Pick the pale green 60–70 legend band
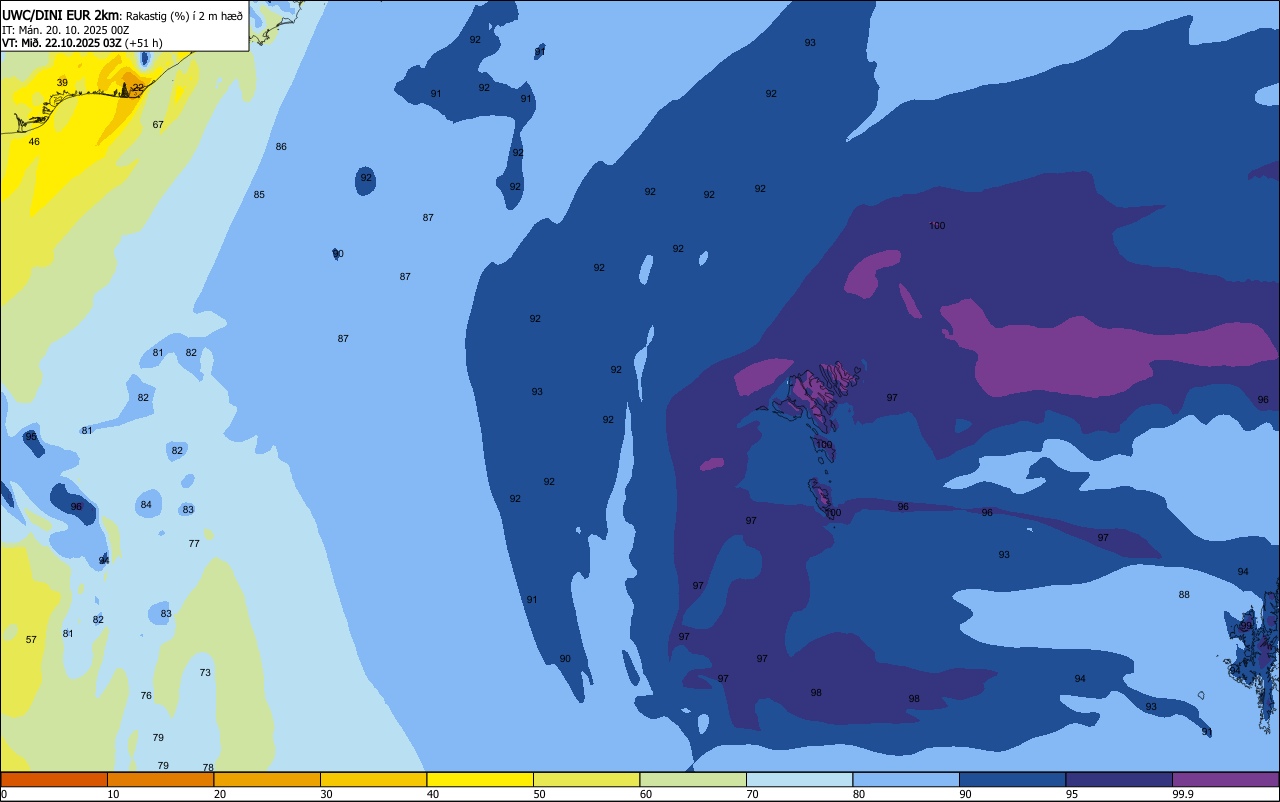The height and width of the screenshot is (802, 1280). pyautogui.click(x=693, y=779)
